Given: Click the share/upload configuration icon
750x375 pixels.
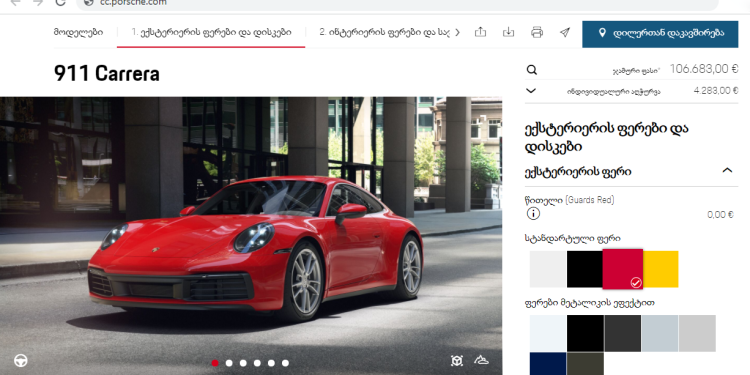Looking at the screenshot, I should click(480, 33).
